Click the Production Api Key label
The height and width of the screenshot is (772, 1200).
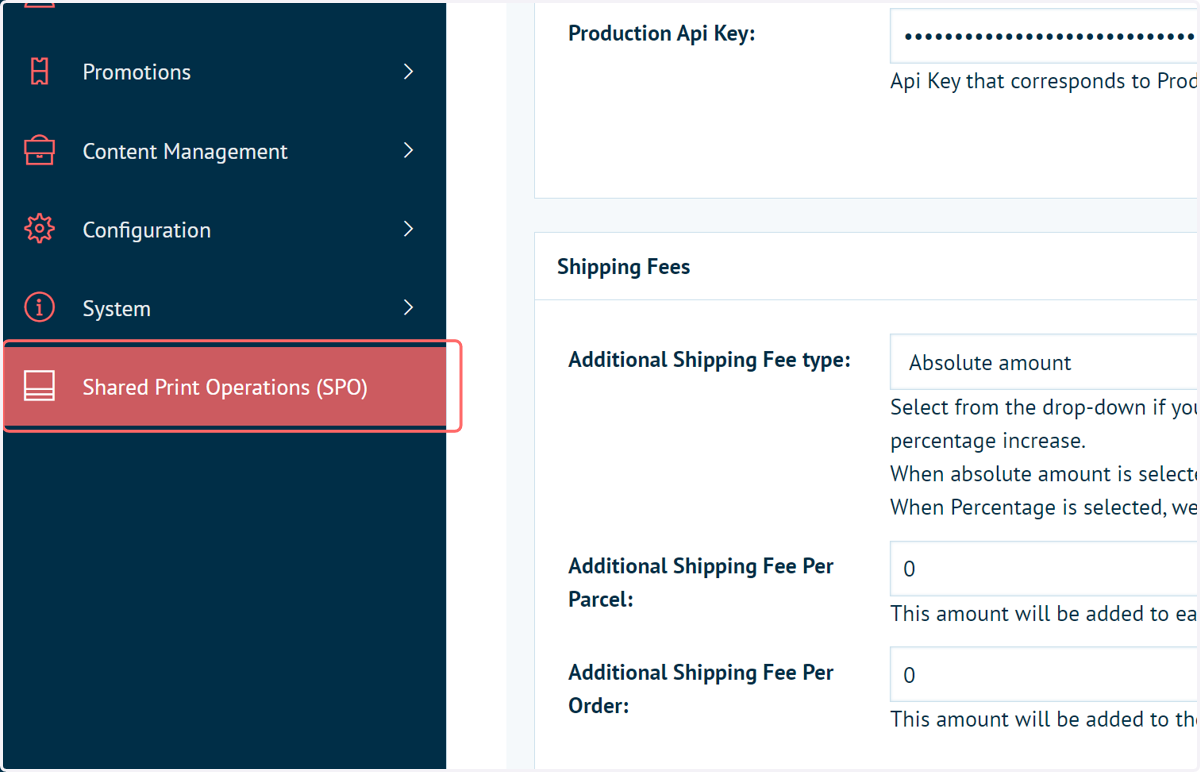(662, 34)
